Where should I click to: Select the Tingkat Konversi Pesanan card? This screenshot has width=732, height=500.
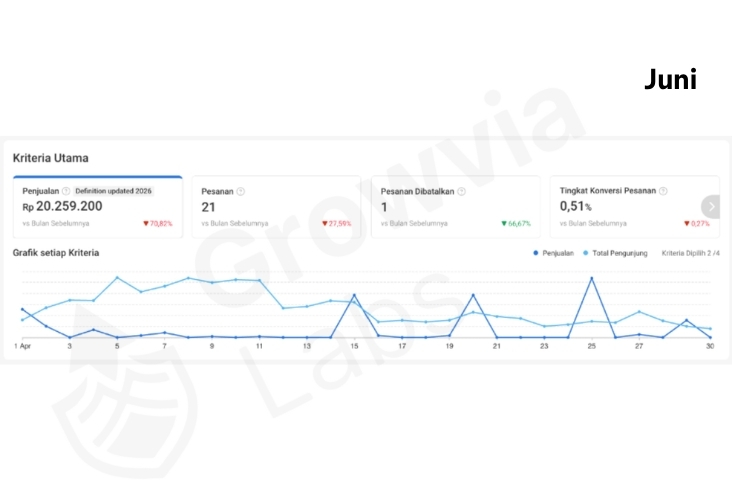click(634, 207)
